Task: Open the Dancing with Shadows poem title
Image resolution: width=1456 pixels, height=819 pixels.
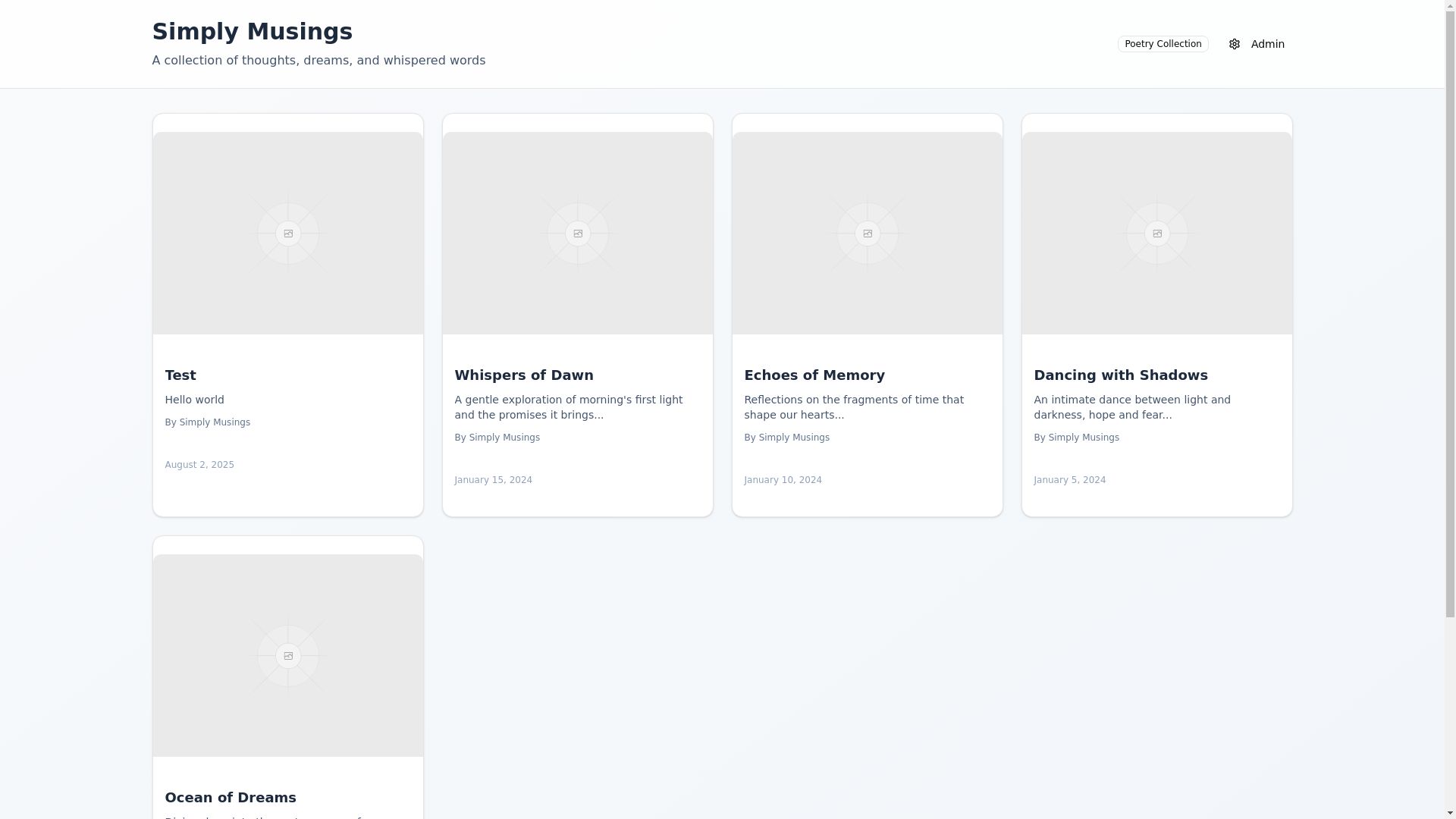Action: coord(1121,375)
